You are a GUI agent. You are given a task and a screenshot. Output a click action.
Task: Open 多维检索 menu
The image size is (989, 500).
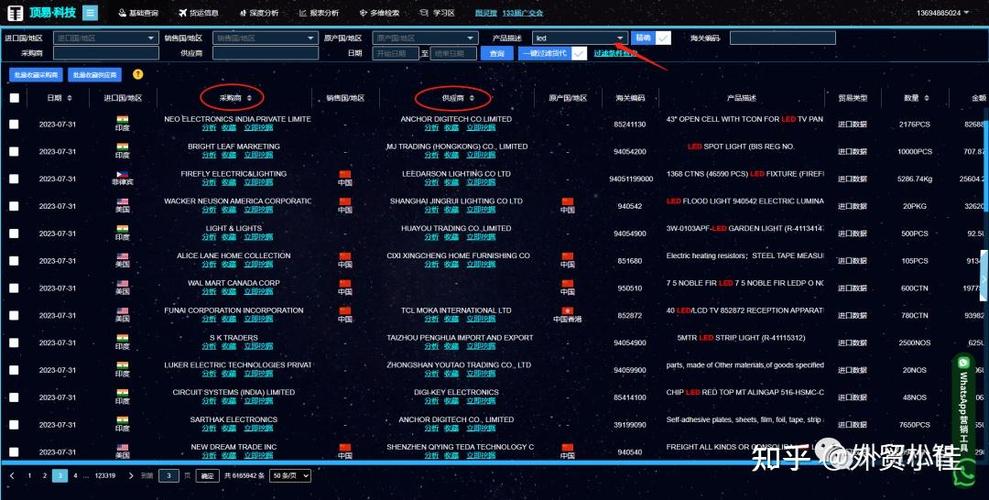tap(379, 13)
